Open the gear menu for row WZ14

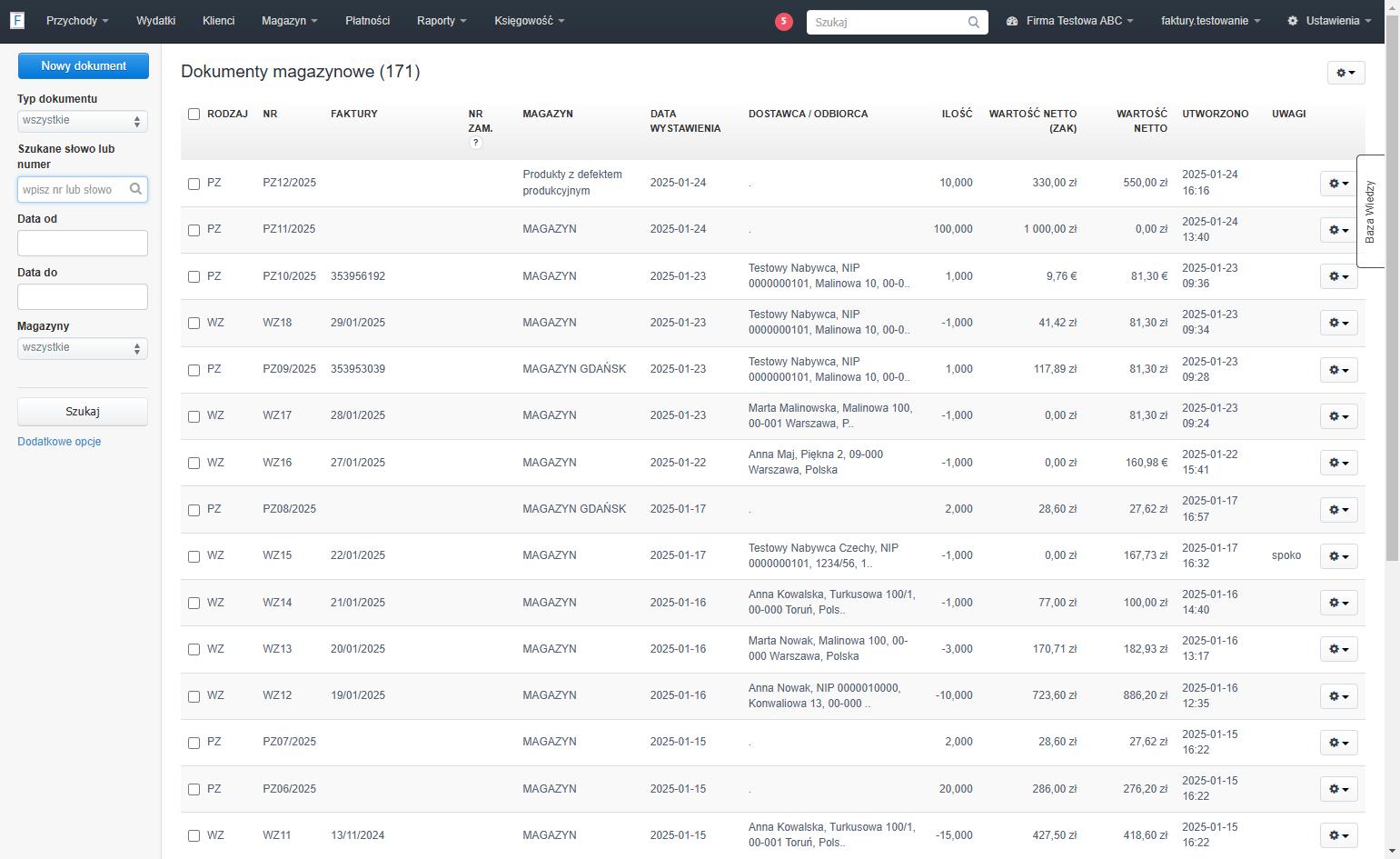[x=1338, y=603]
